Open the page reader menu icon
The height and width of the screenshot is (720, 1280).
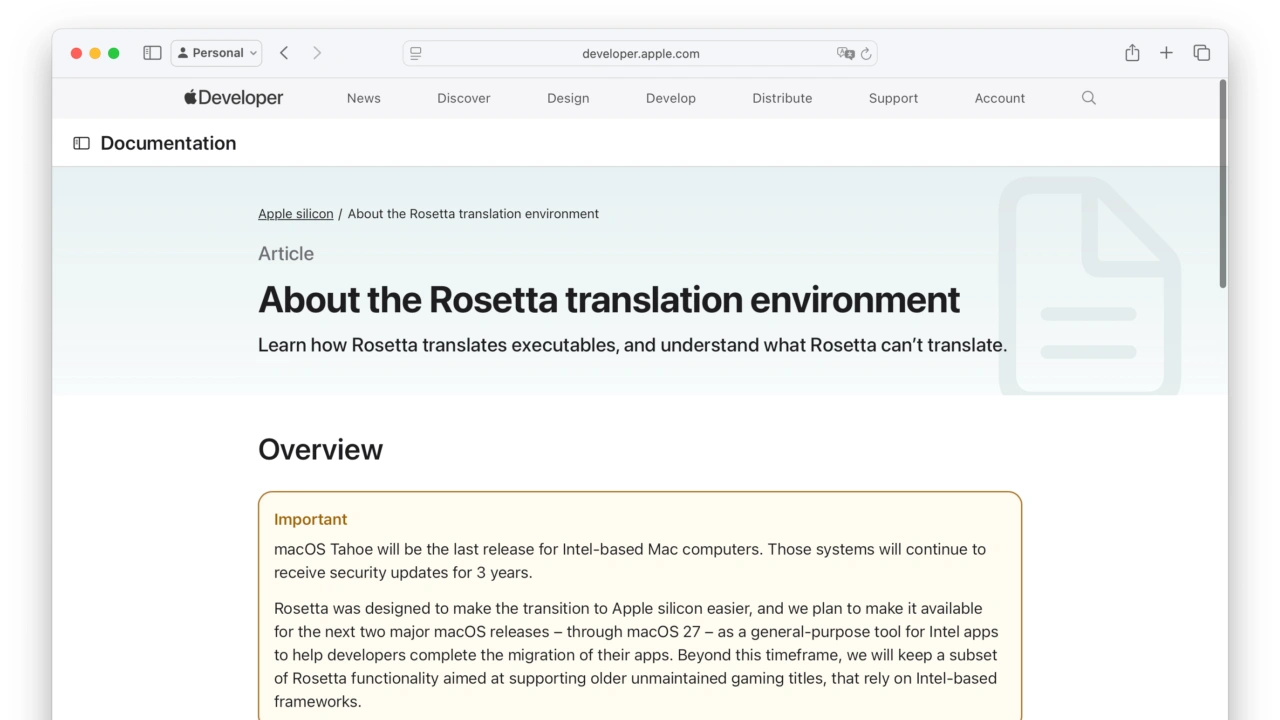[x=416, y=54]
